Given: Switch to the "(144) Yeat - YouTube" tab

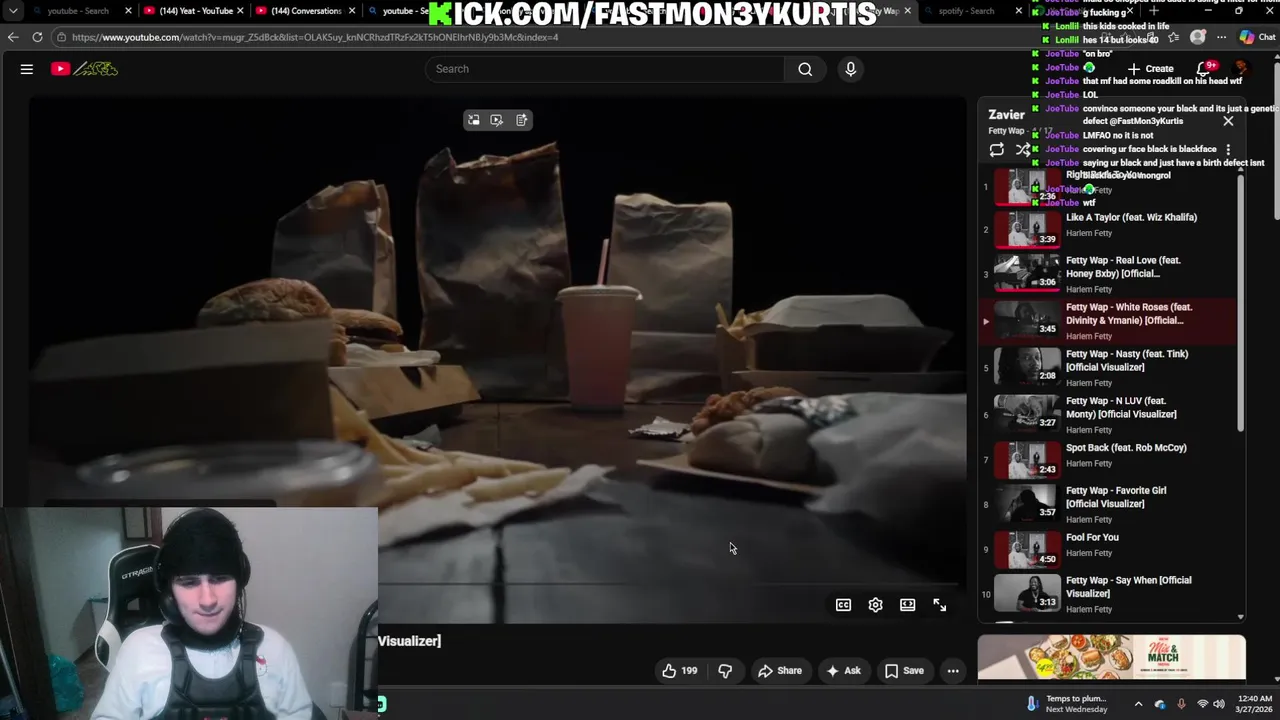Looking at the screenshot, I should (x=196, y=11).
